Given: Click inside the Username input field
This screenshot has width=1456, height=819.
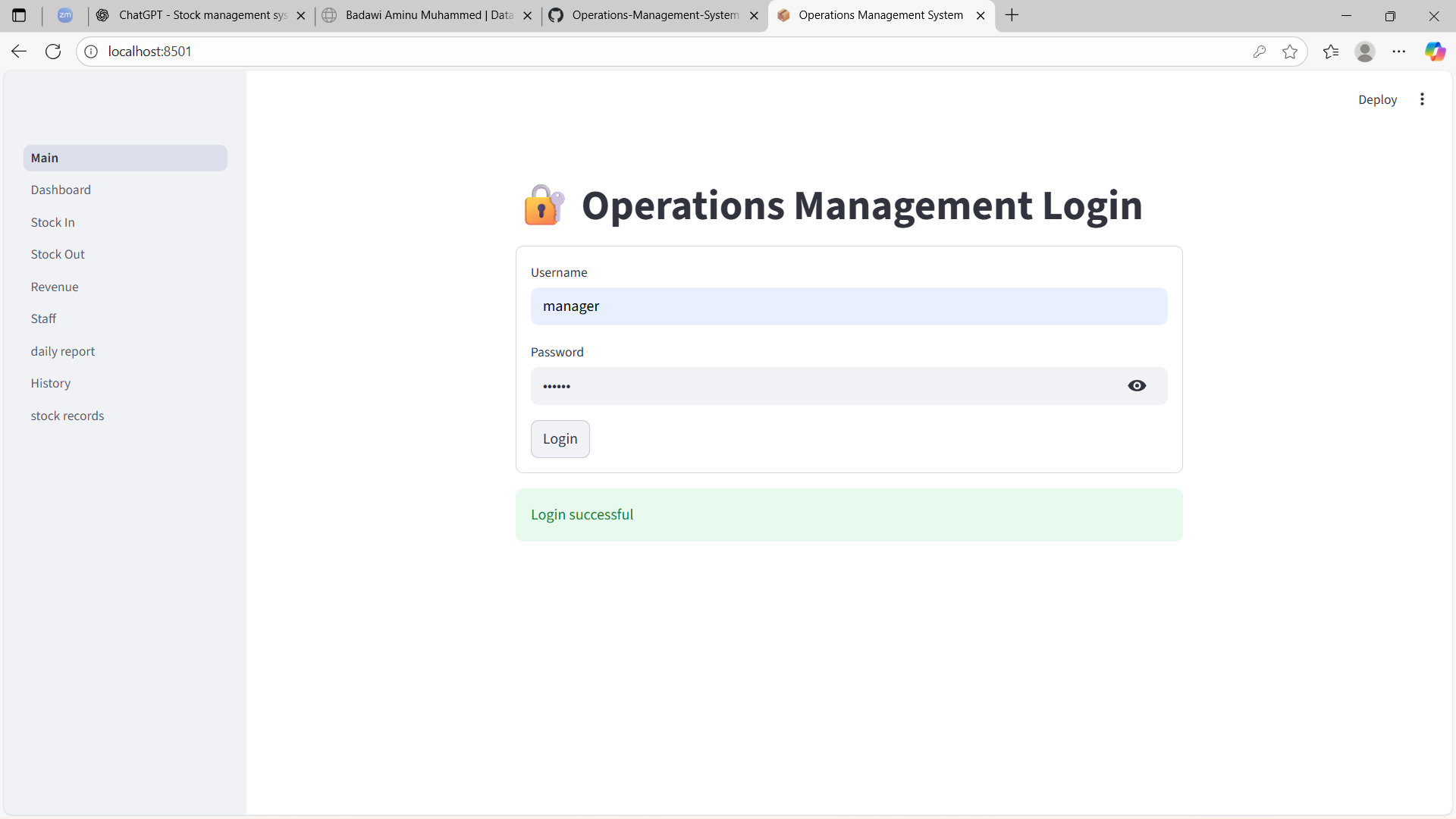Looking at the screenshot, I should (x=848, y=306).
